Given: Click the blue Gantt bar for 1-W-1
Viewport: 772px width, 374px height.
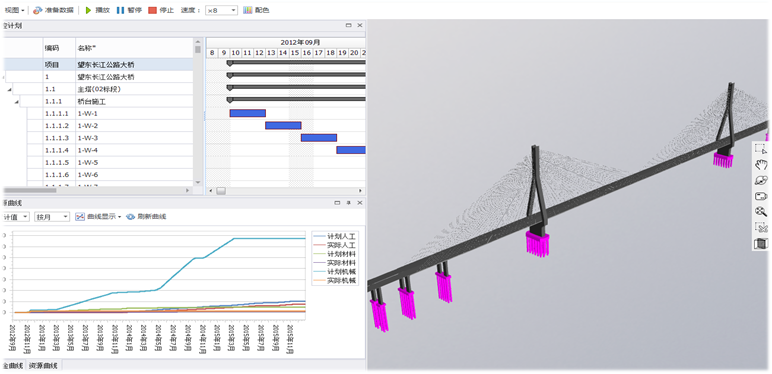Looking at the screenshot, I should coord(248,113).
